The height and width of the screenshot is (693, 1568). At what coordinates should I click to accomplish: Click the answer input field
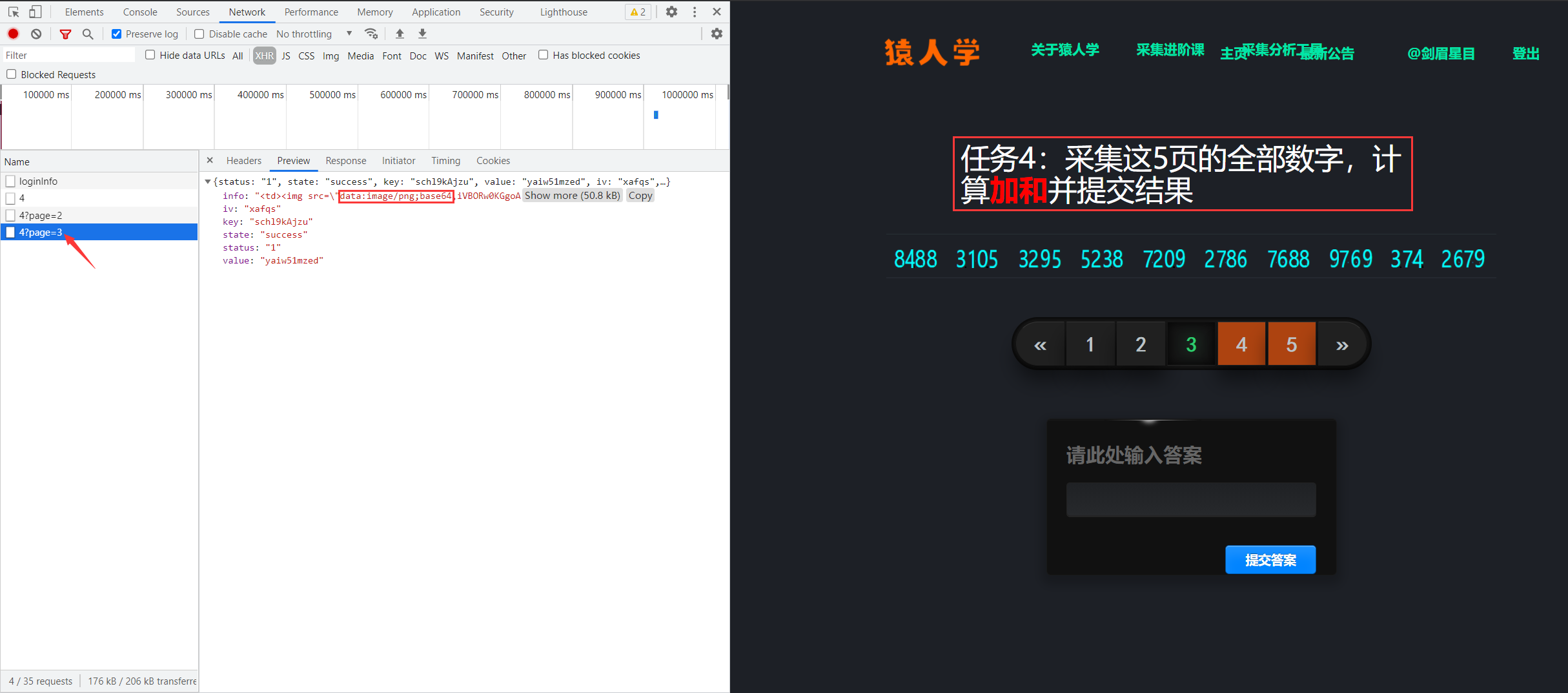(x=1190, y=499)
